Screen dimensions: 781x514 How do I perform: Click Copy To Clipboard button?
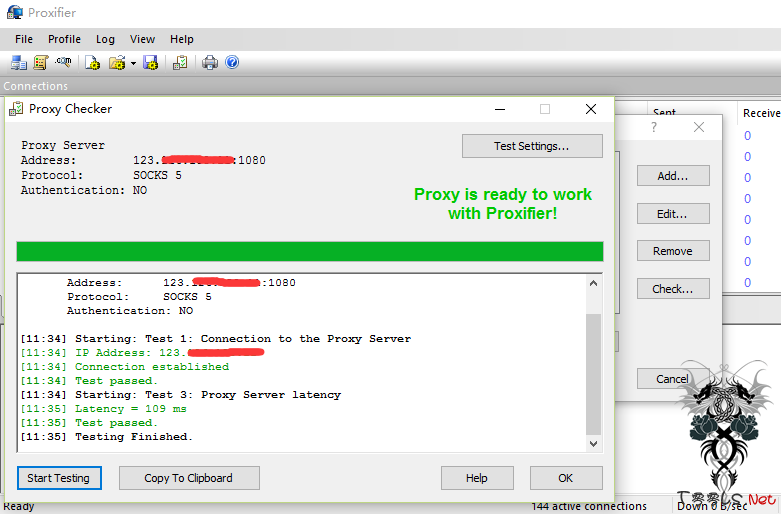pyautogui.click(x=189, y=478)
